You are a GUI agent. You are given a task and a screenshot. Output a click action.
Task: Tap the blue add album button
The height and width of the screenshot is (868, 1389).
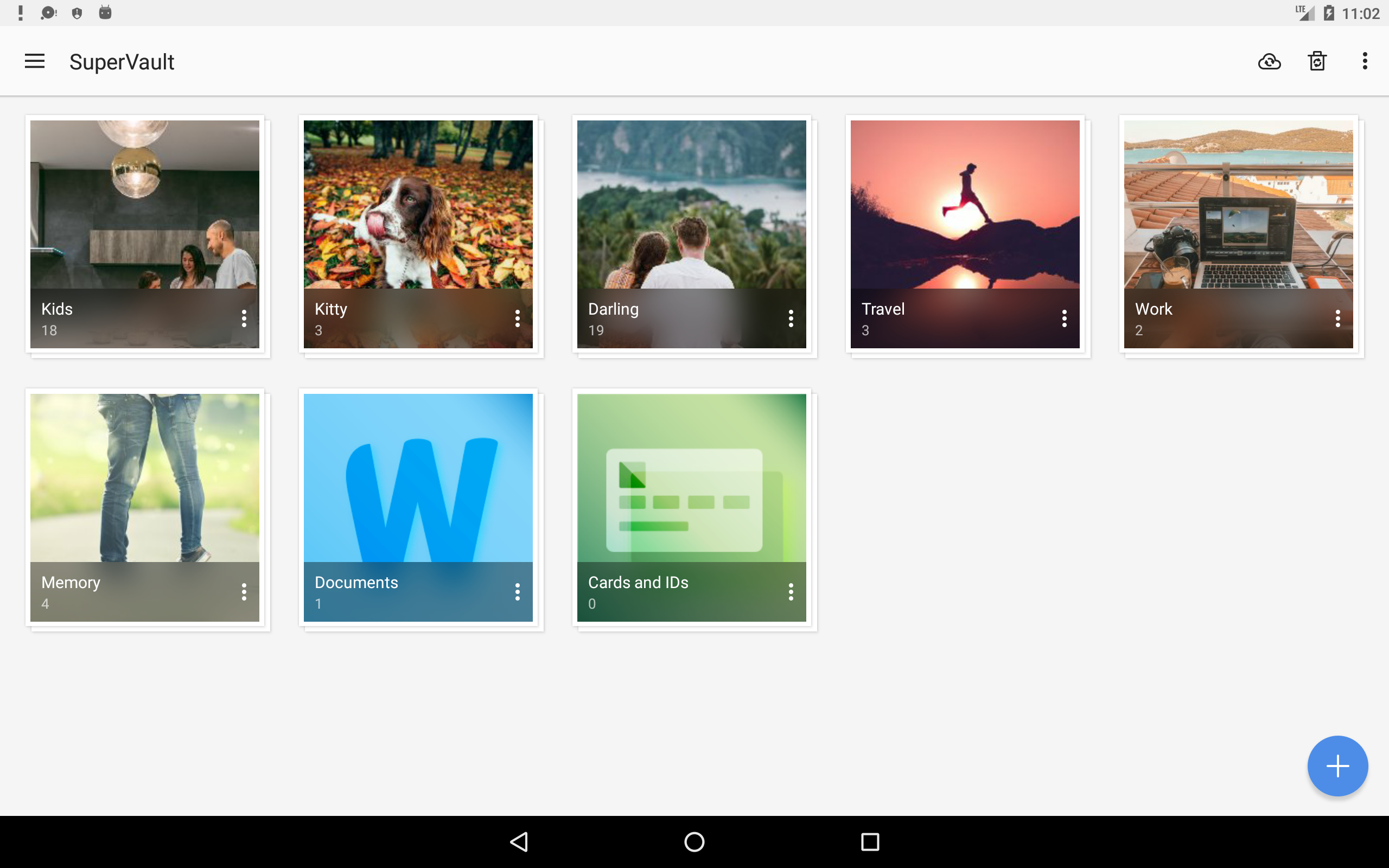click(1337, 766)
